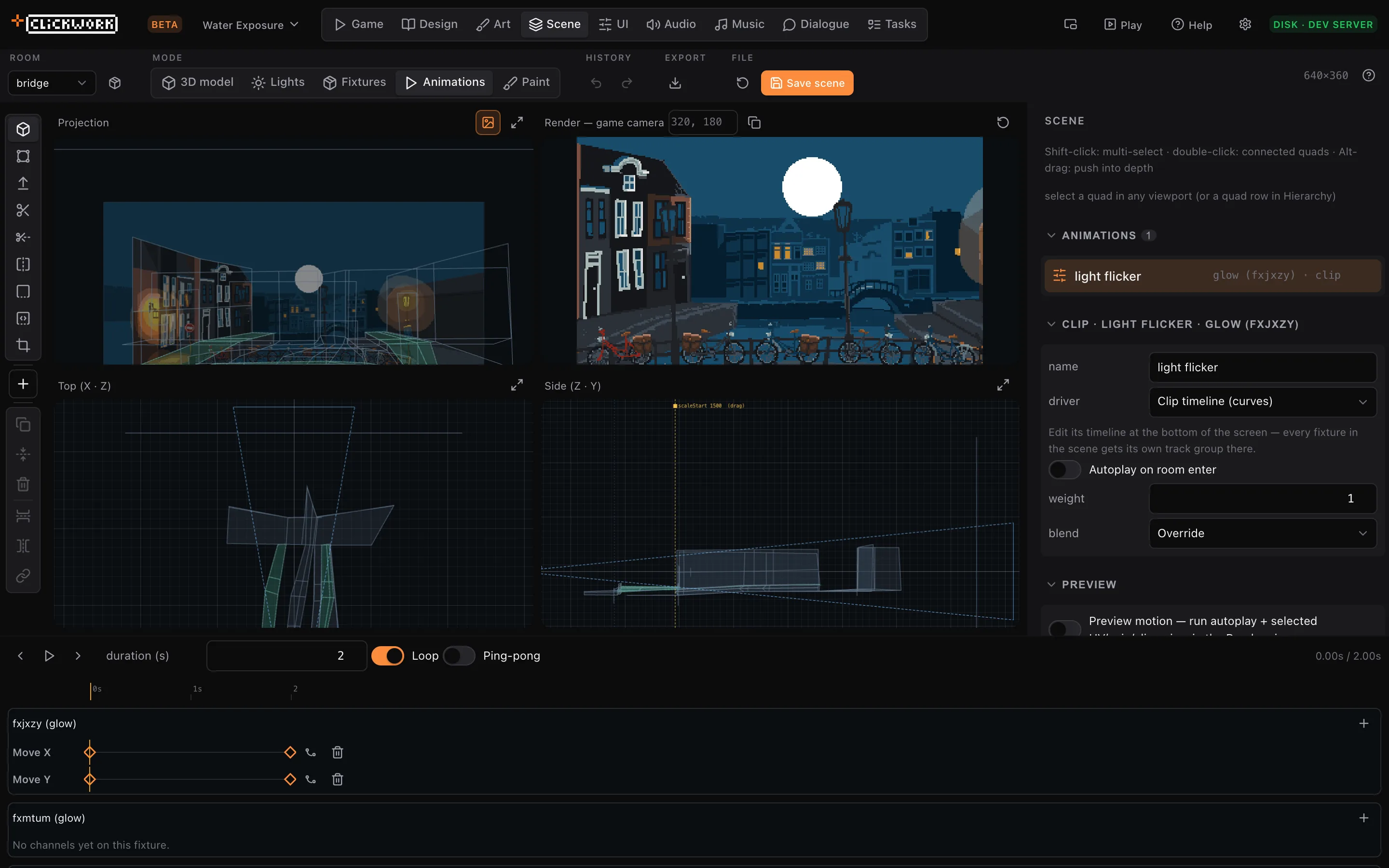
Task: Toggle Preview motion switch
Action: 1065,629
